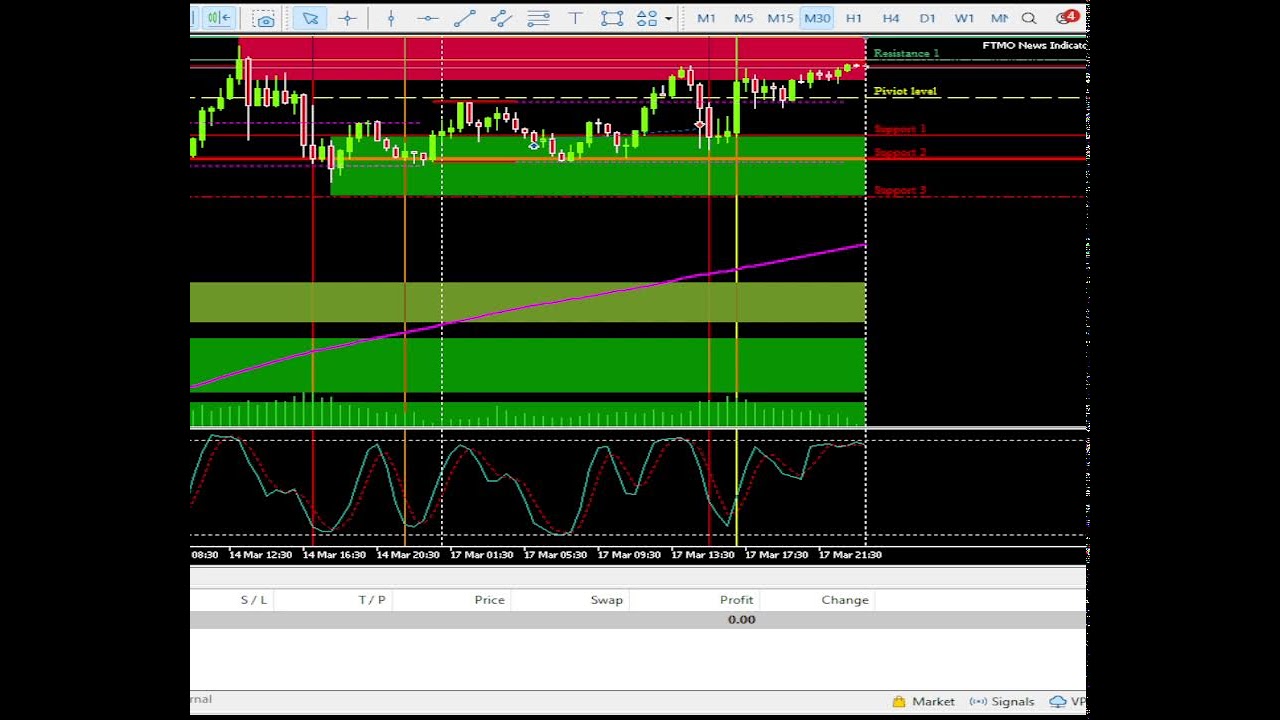Click the 14 Mar 16:30 time label
This screenshot has width=1280, height=720.
point(334,554)
